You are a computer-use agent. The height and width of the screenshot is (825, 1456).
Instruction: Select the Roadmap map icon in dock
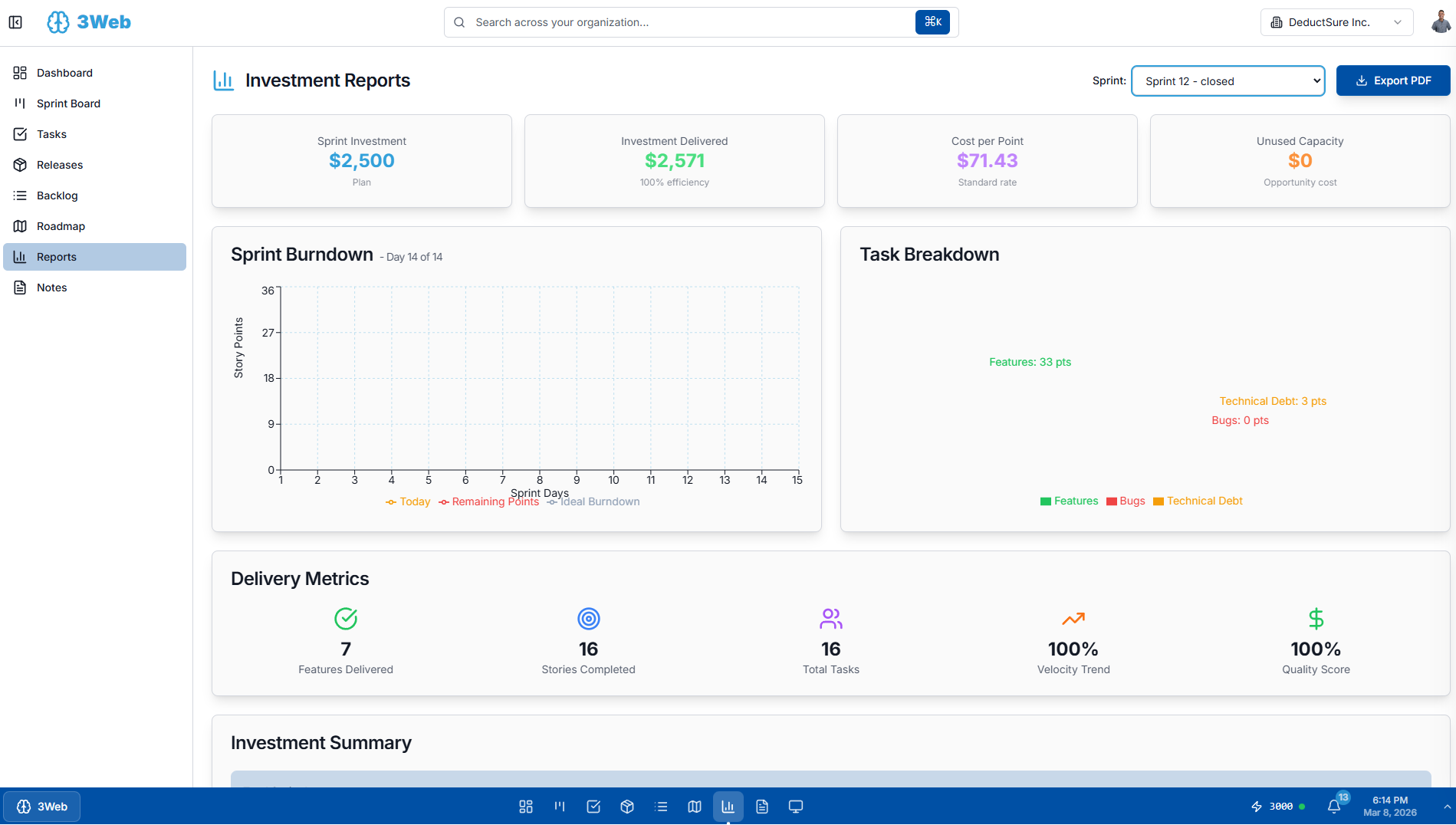click(x=695, y=807)
